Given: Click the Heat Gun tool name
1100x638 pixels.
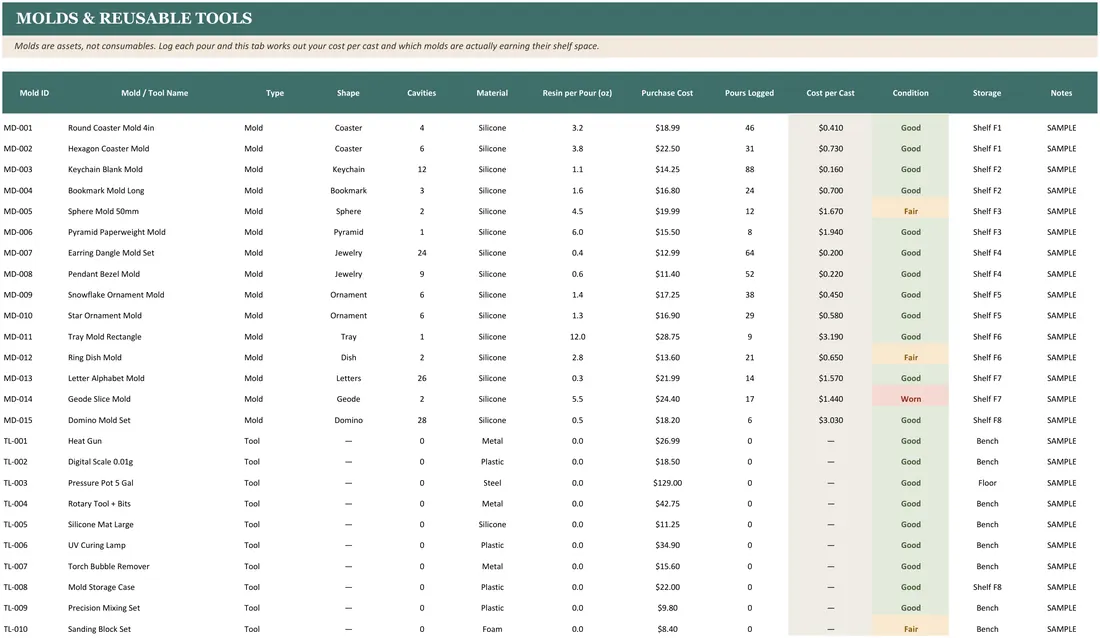Looking at the screenshot, I should pyautogui.click(x=85, y=441).
